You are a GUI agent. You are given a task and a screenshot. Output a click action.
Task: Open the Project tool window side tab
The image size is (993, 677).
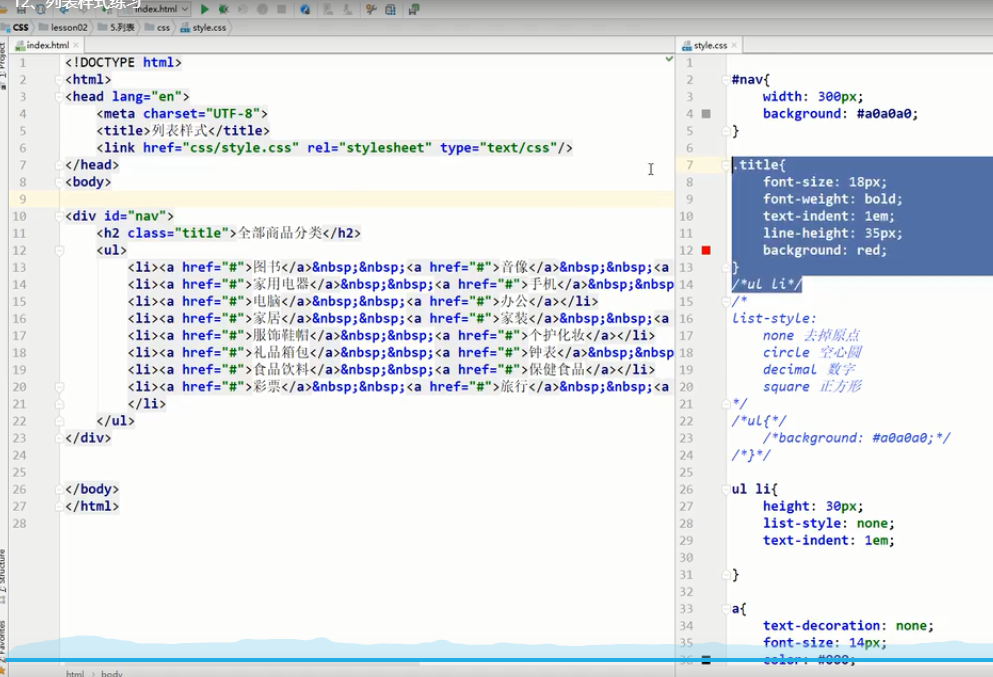tap(4, 62)
